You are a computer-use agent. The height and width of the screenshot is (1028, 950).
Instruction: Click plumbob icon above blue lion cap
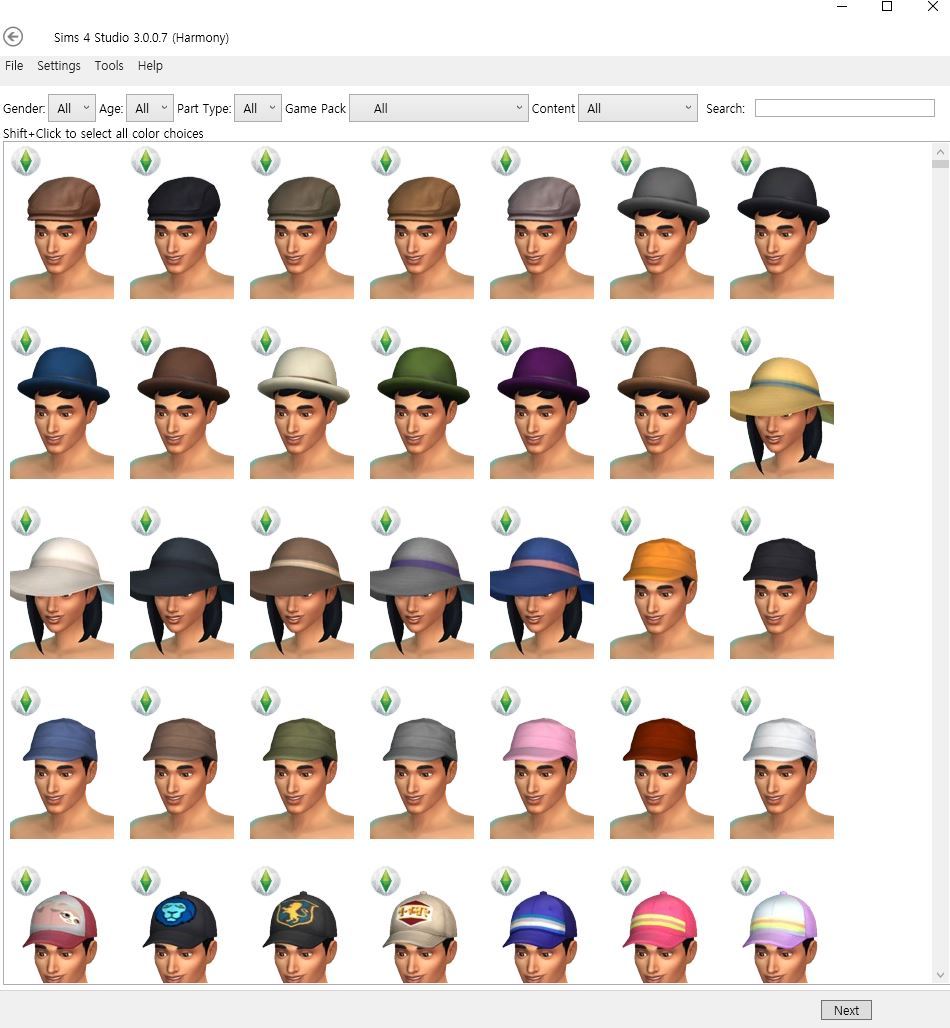[x=145, y=881]
